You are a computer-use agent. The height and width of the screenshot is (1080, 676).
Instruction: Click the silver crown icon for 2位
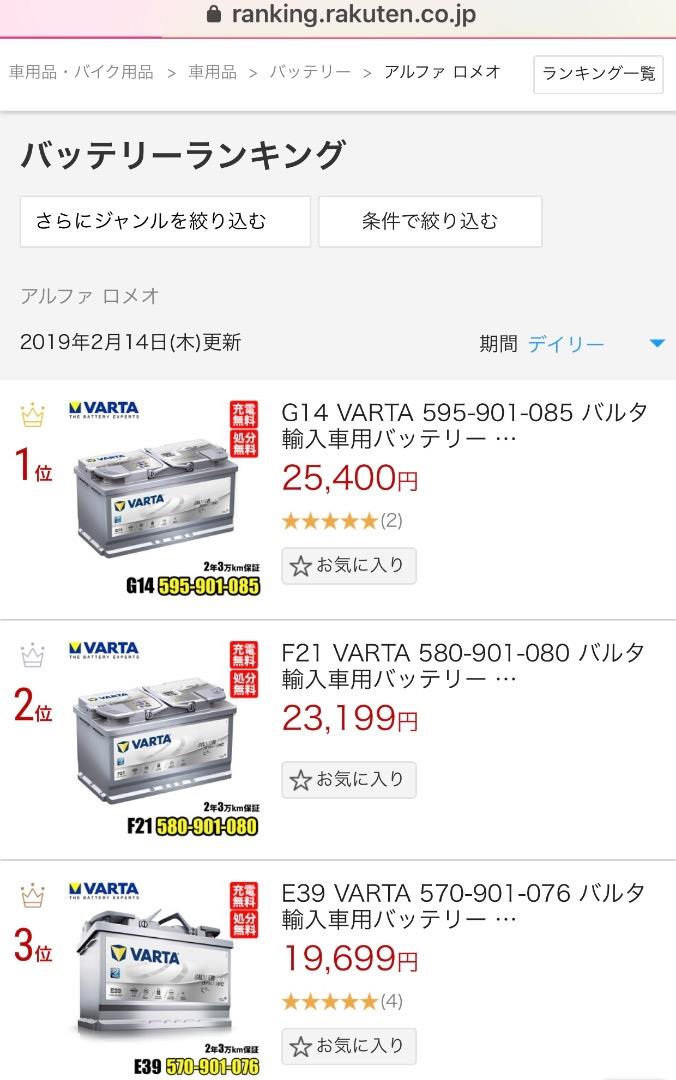click(x=32, y=655)
